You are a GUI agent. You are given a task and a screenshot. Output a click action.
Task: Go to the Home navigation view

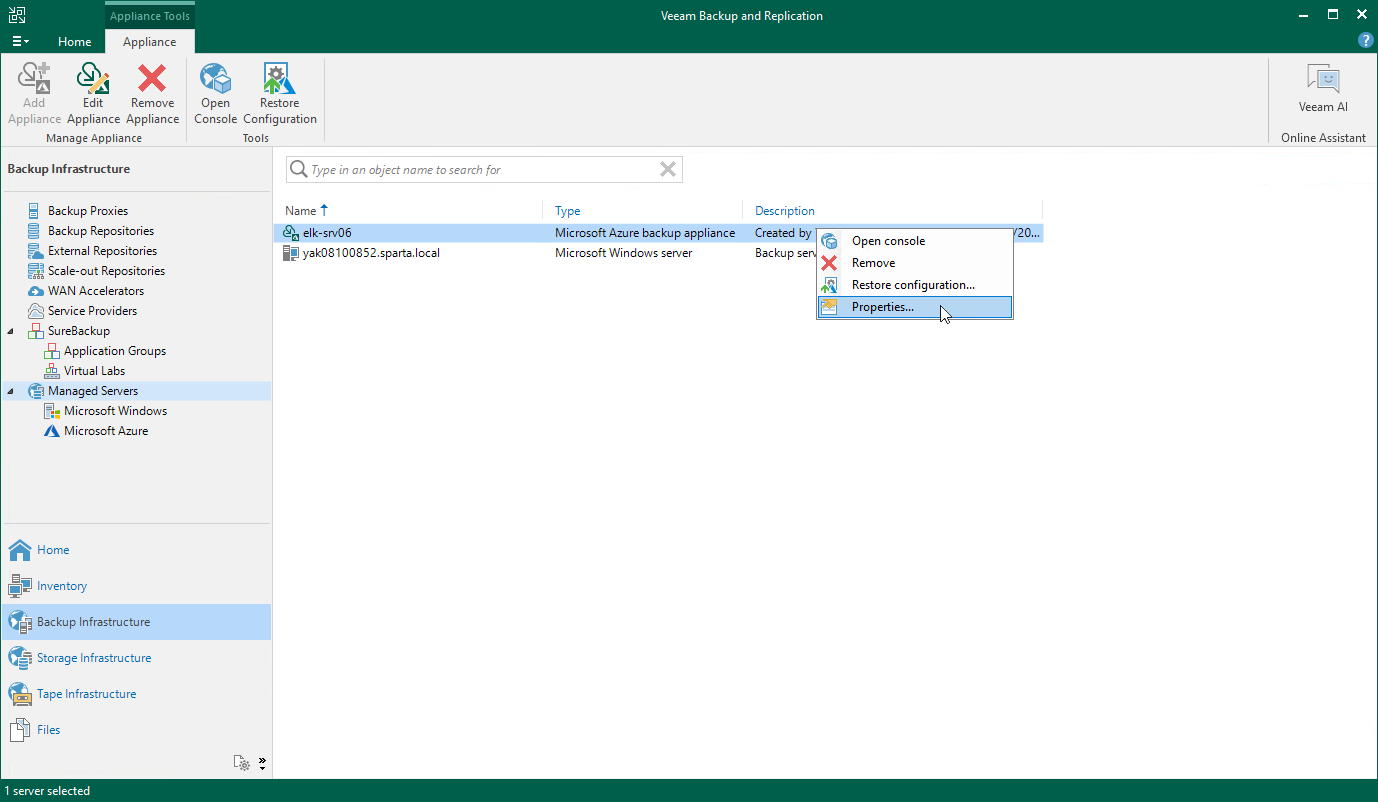coord(136,550)
